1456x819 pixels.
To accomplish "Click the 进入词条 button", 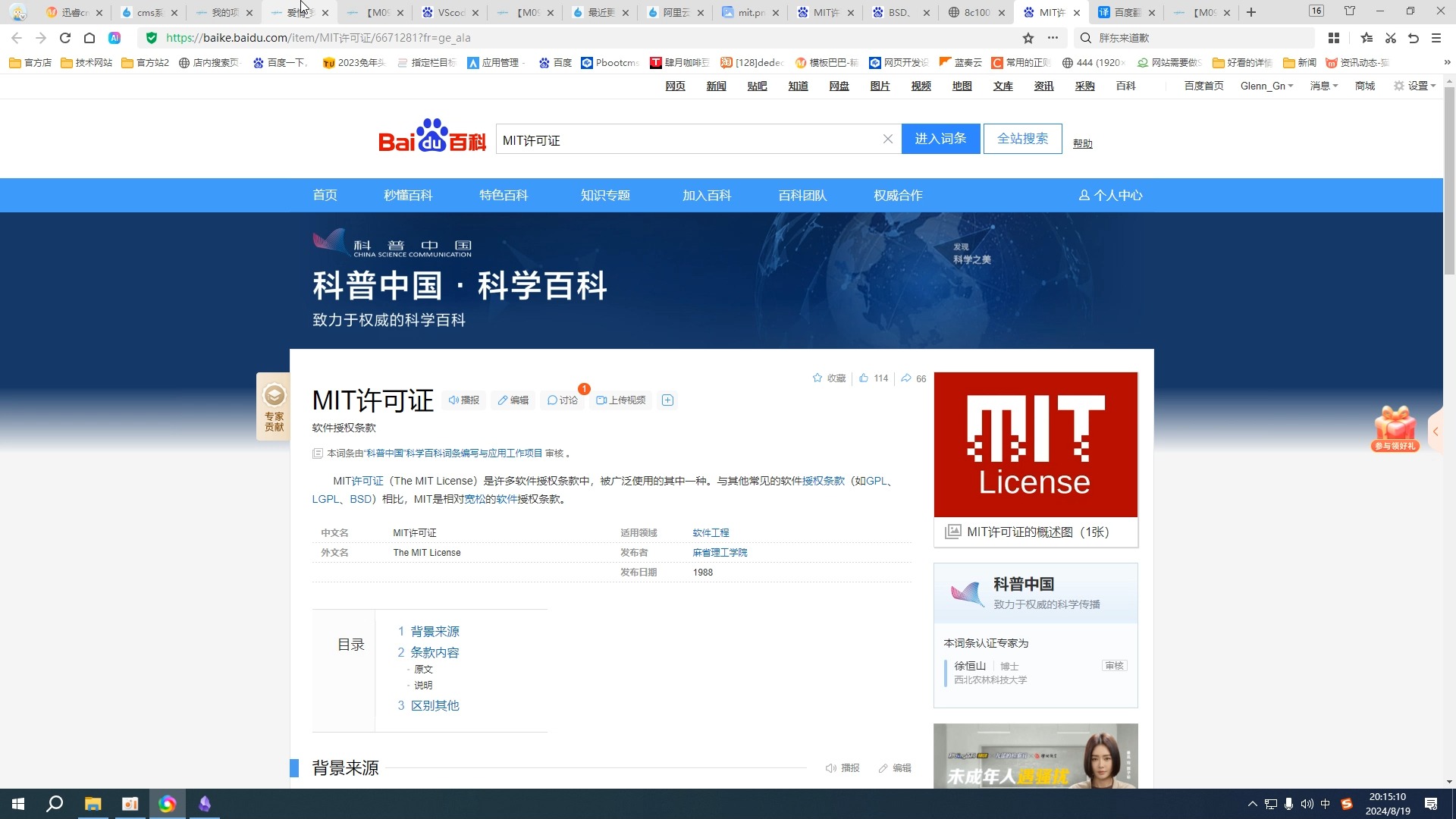I will pyautogui.click(x=940, y=139).
